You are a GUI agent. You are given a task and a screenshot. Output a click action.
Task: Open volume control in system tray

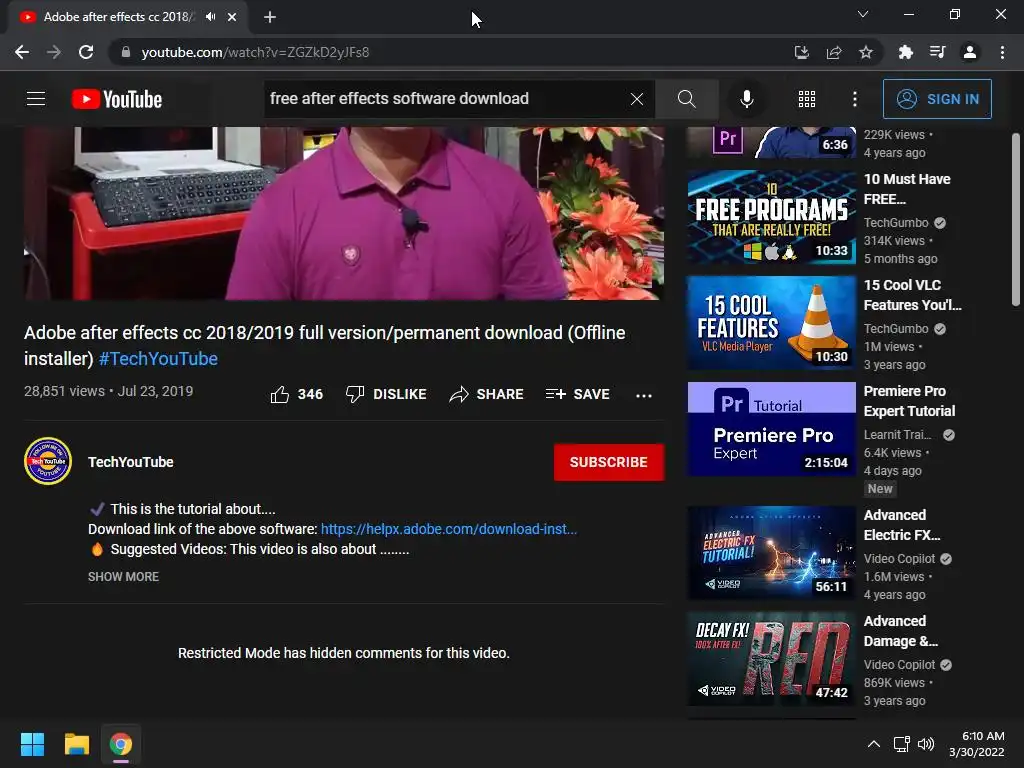coord(926,744)
